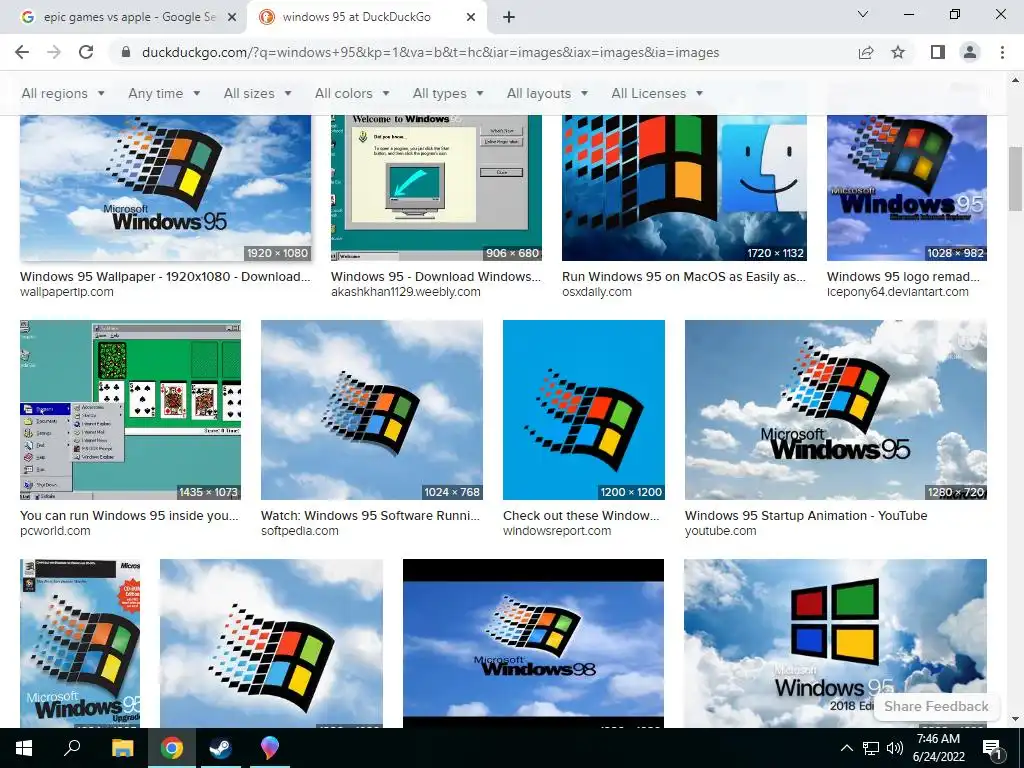Open the Windows 95 Upgrade box image

point(80,643)
